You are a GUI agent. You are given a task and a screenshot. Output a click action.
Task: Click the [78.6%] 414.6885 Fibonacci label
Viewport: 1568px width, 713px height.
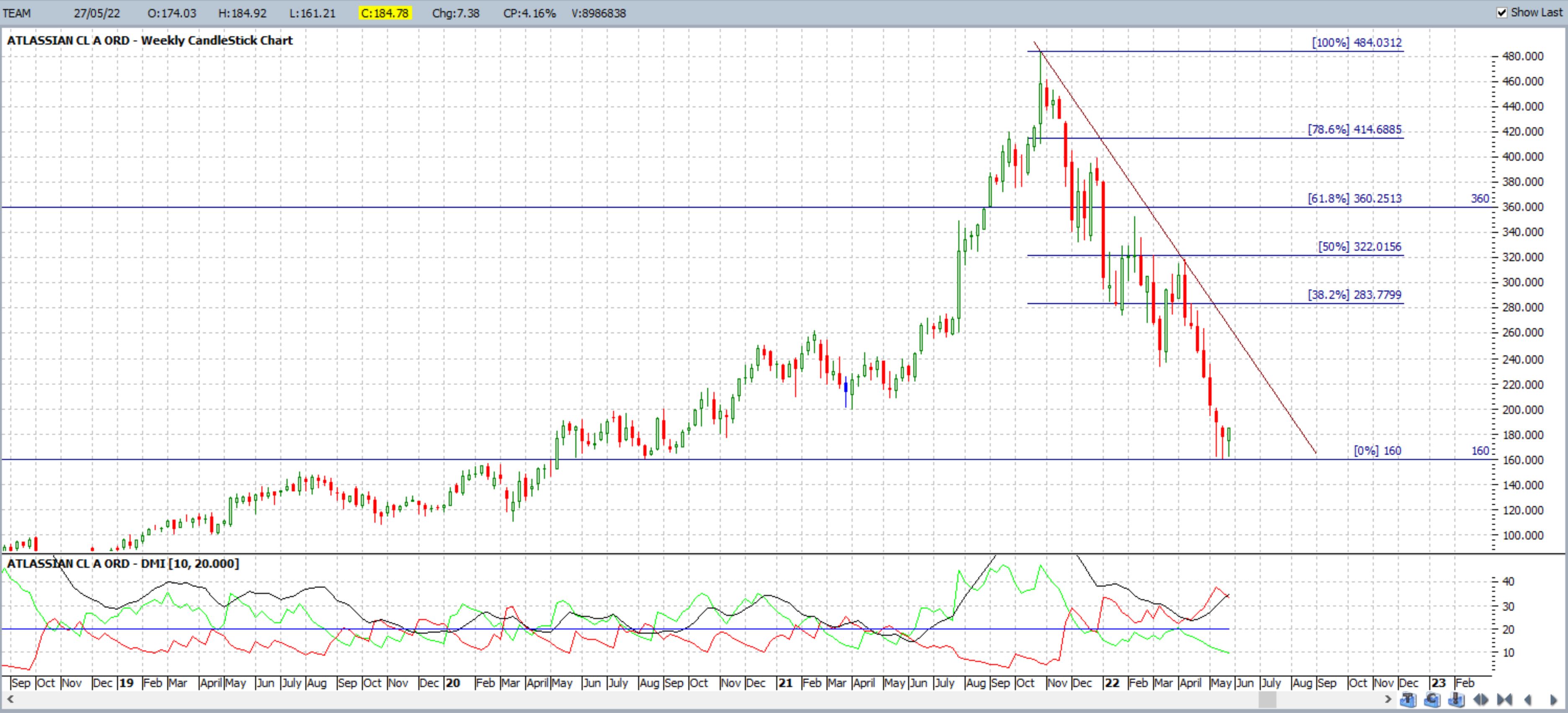[1355, 130]
